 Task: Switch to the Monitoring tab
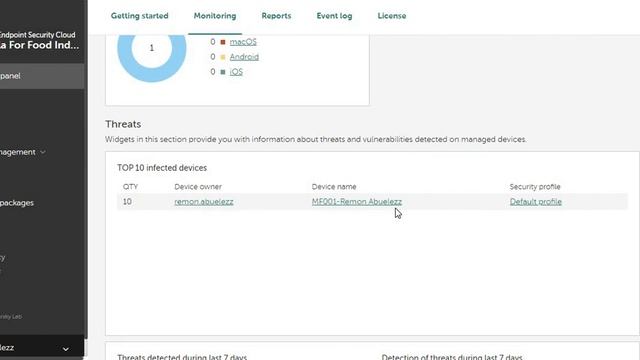click(x=215, y=16)
